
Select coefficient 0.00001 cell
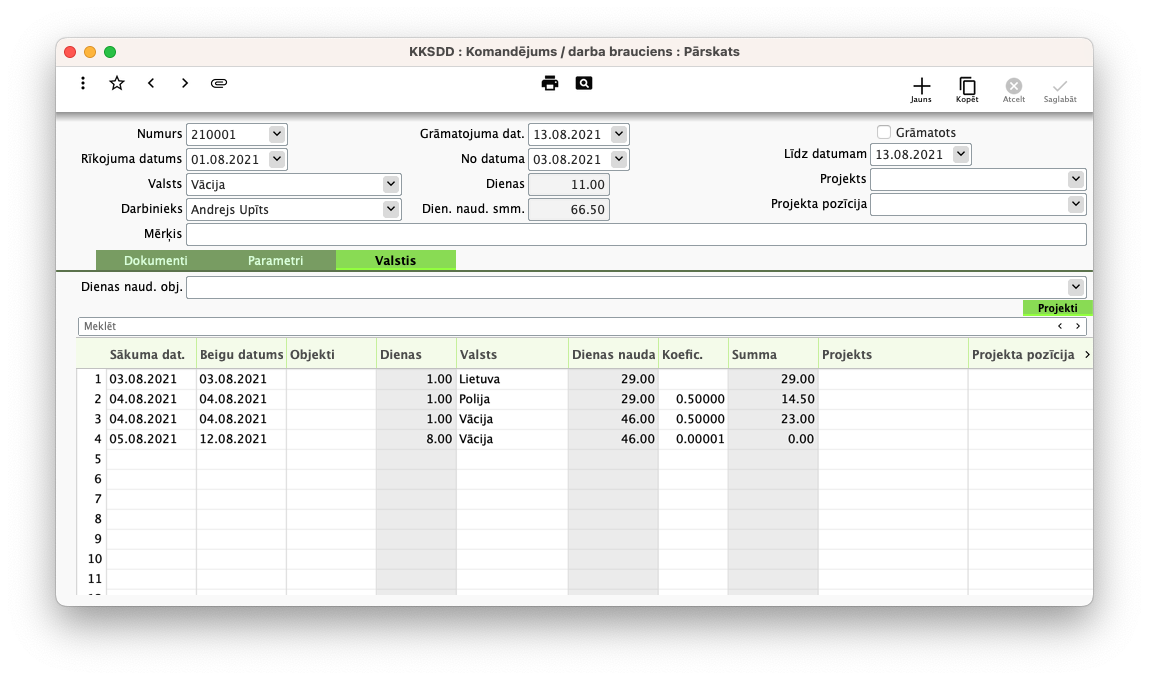[693, 439]
